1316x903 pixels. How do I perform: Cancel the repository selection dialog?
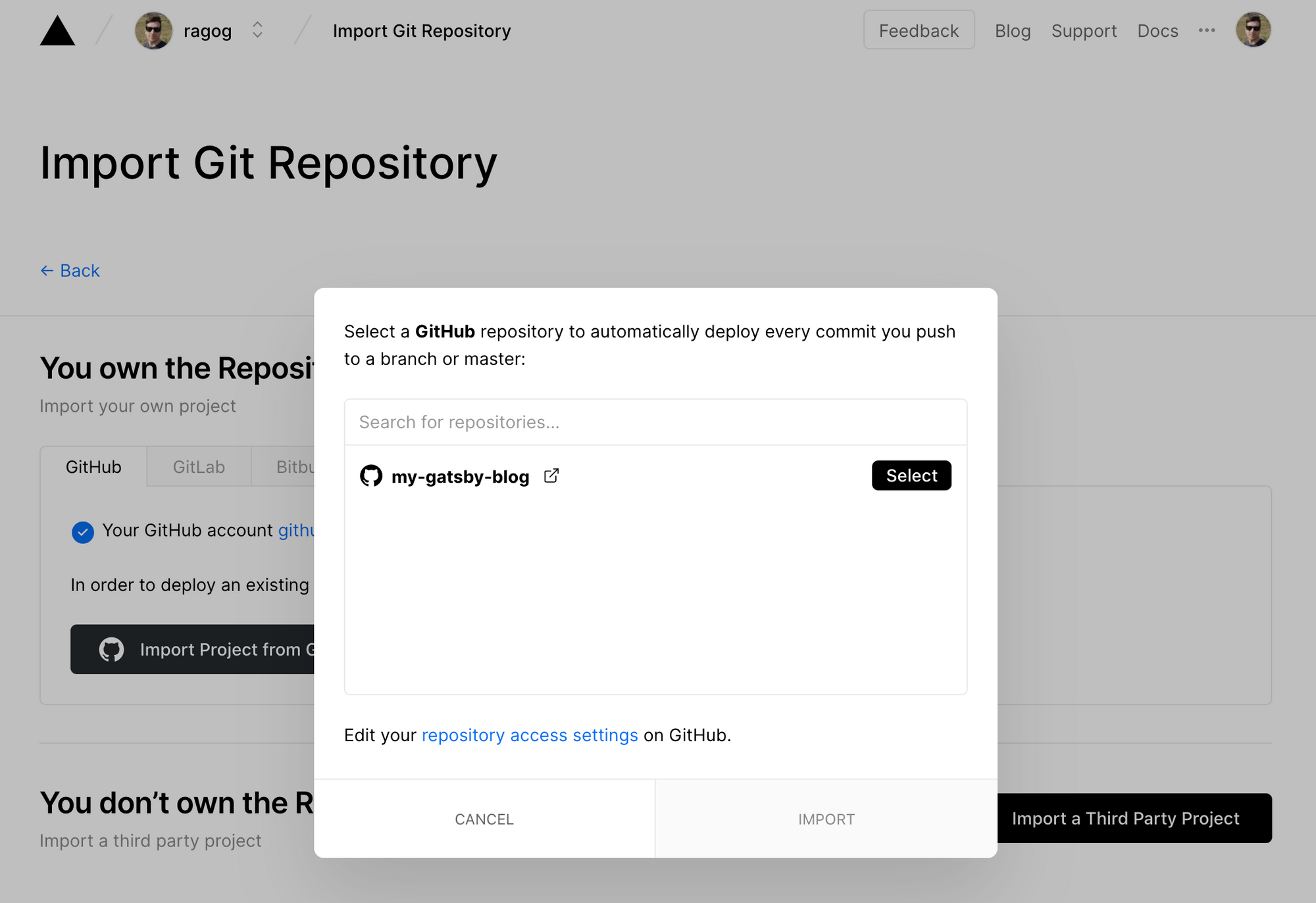(x=484, y=819)
